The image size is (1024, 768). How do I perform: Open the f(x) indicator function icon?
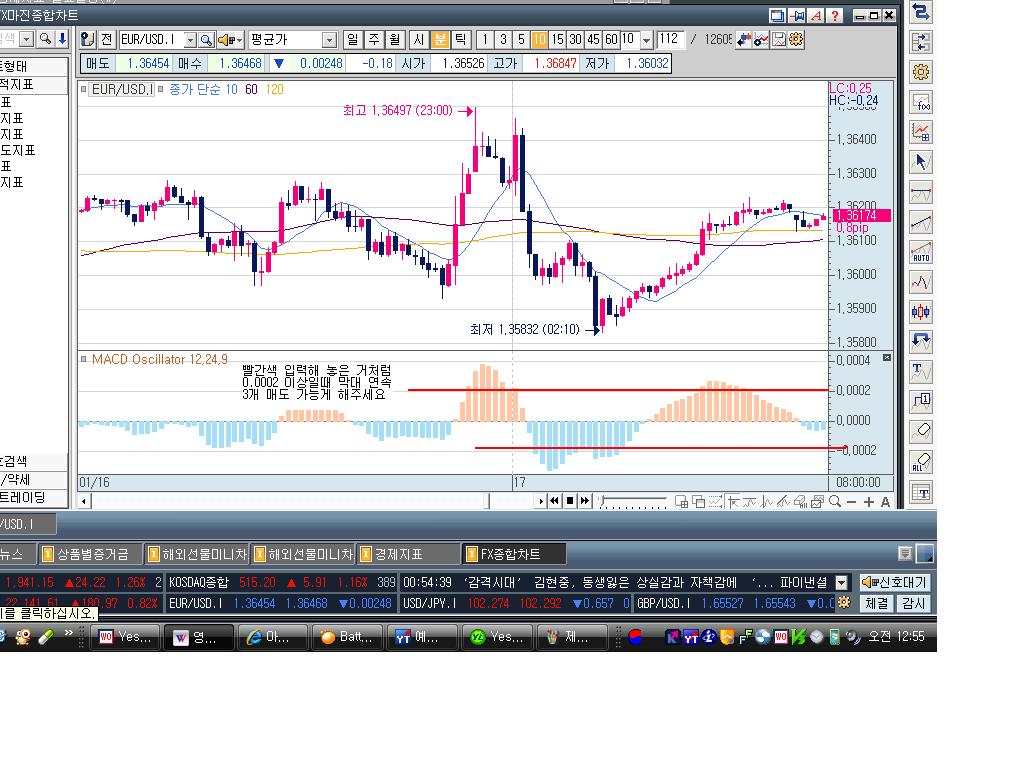(921, 103)
